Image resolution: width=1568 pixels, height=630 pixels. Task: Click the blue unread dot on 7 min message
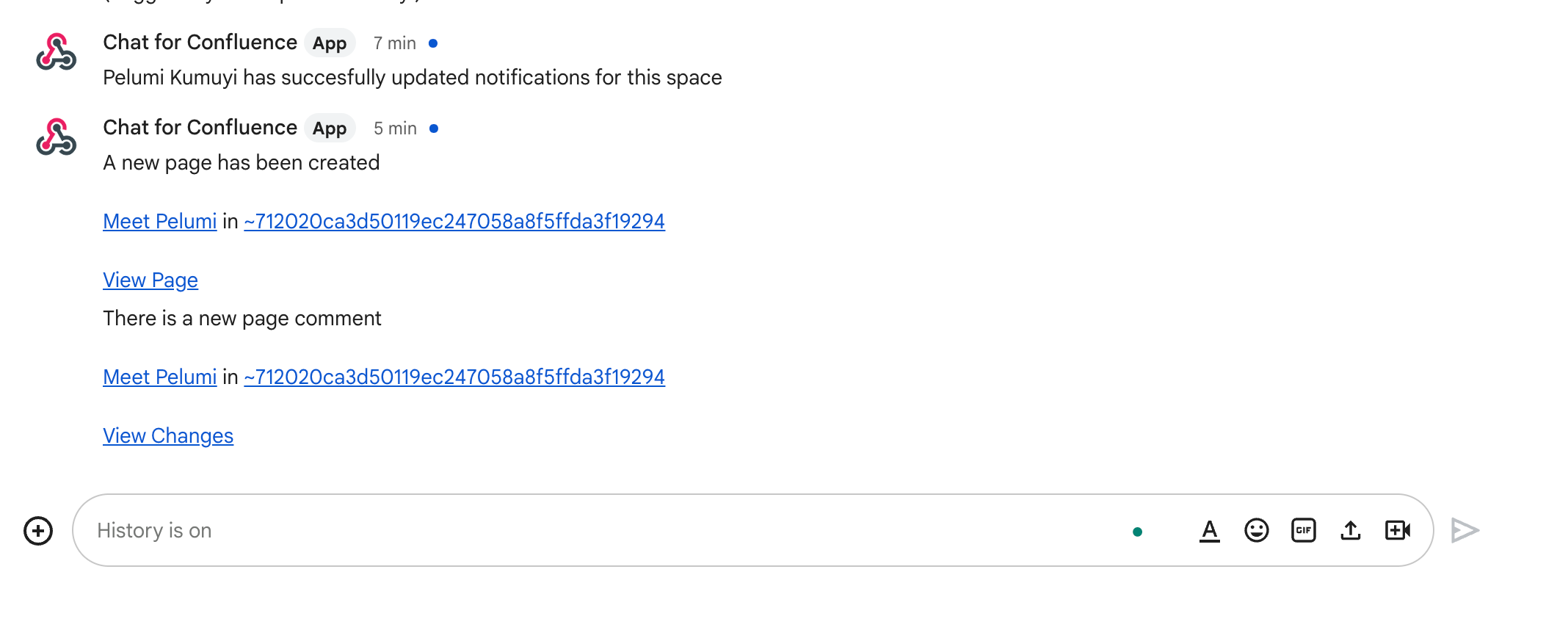pos(434,43)
